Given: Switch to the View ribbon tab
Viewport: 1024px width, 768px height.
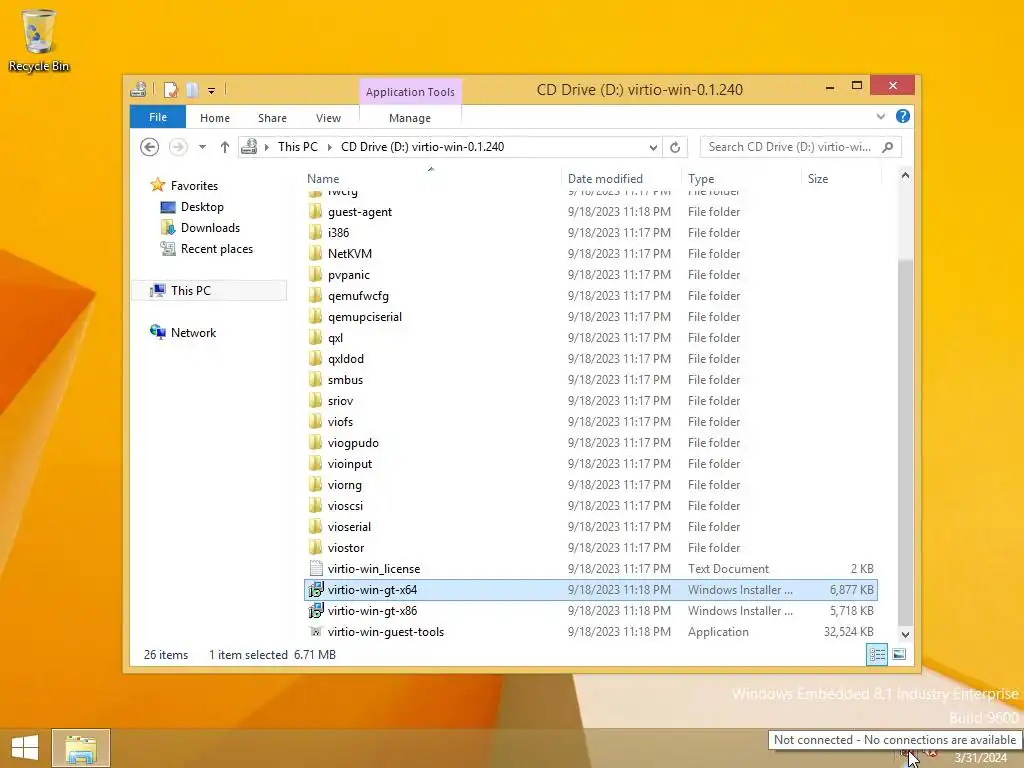Looking at the screenshot, I should [x=328, y=118].
